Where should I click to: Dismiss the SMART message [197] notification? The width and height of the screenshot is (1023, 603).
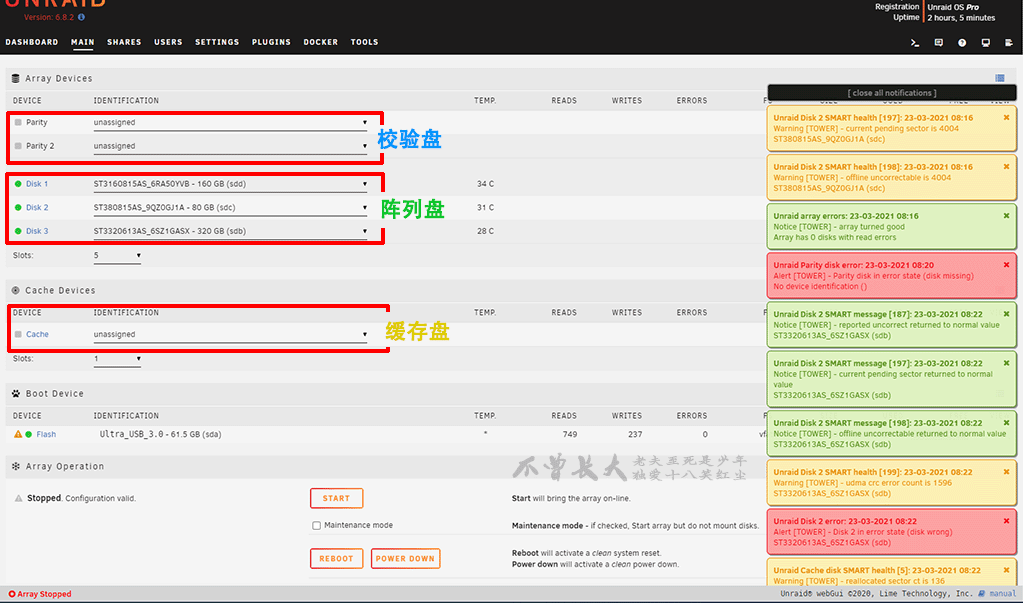coord(1006,363)
